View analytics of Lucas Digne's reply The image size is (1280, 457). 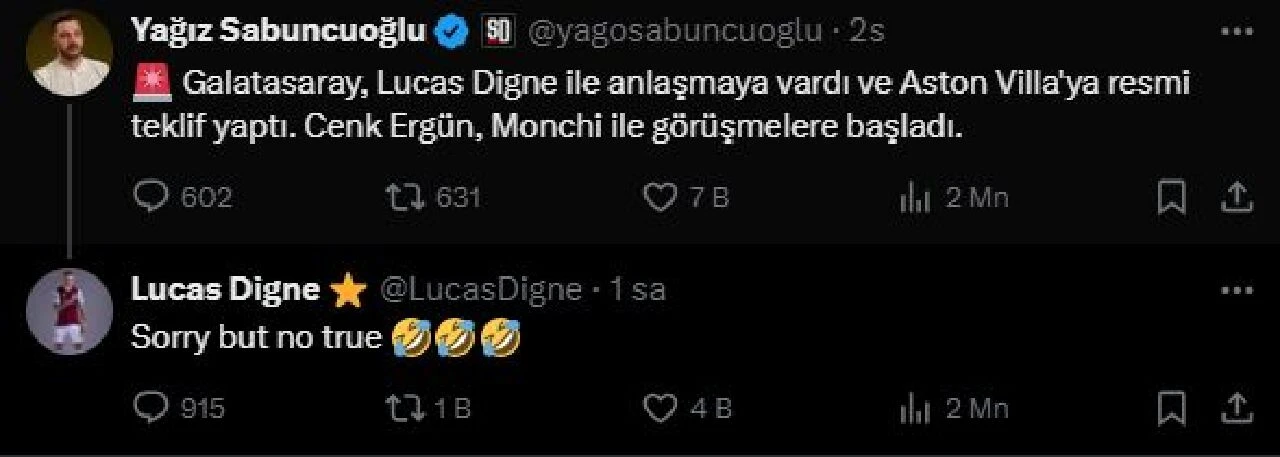point(915,408)
